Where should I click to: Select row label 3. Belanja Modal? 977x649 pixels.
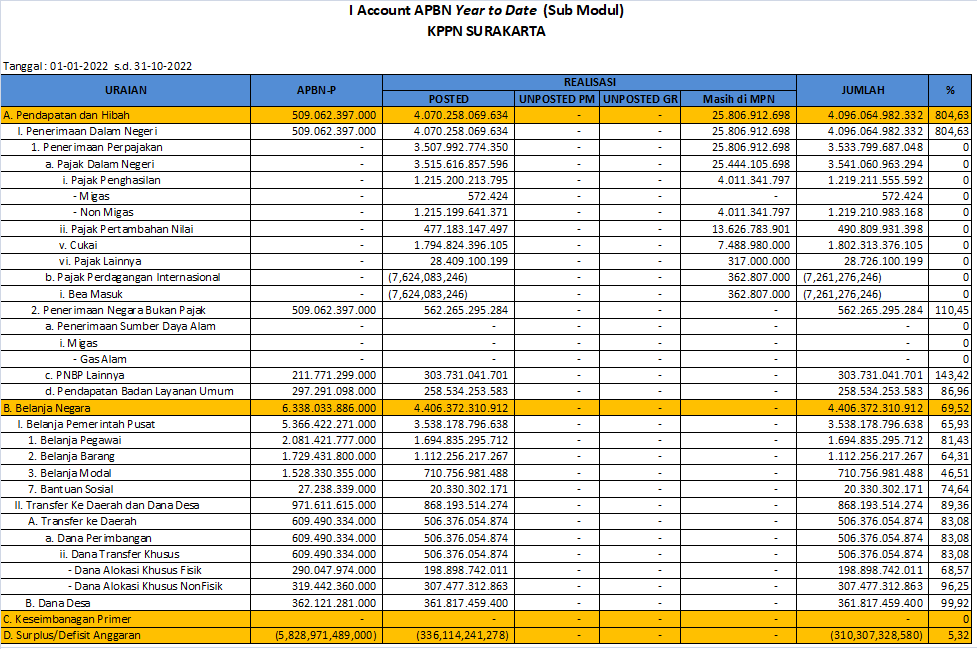[70, 473]
